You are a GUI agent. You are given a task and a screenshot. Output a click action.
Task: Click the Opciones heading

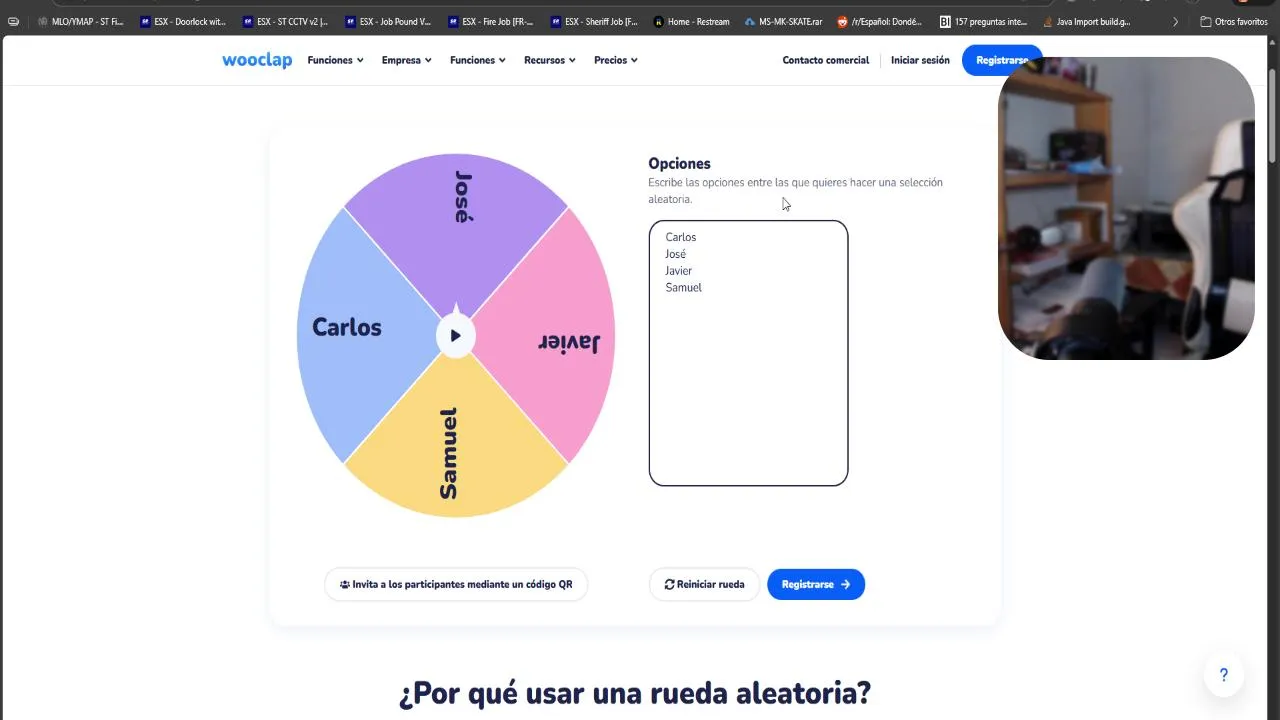click(679, 163)
